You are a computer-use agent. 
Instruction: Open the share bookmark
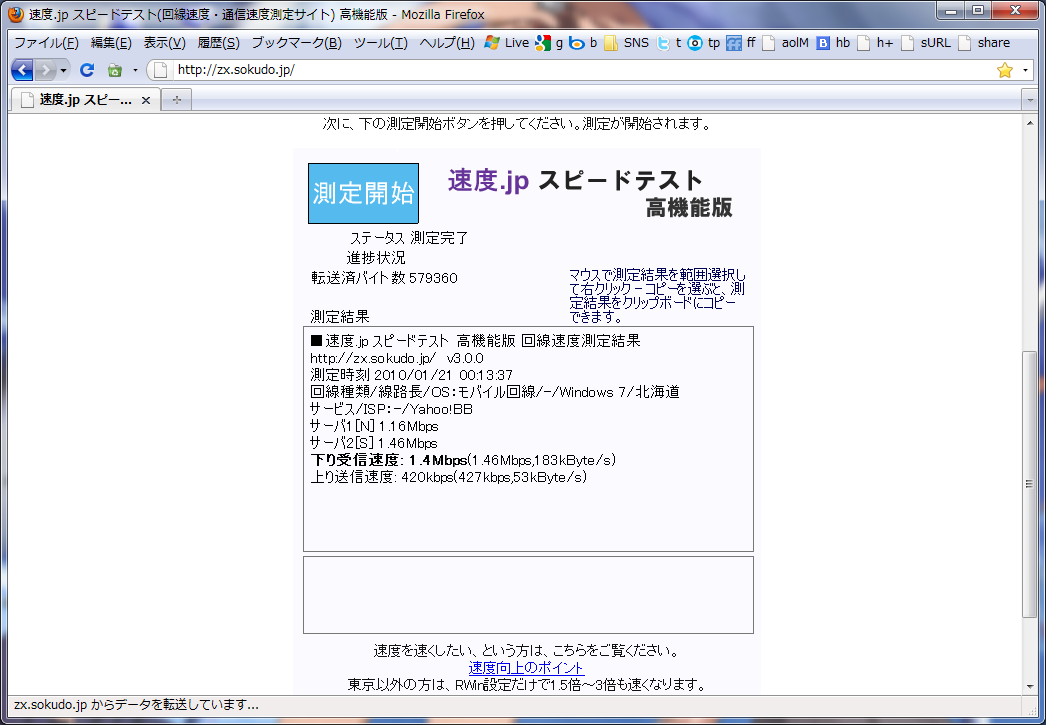pyautogui.click(x=984, y=43)
